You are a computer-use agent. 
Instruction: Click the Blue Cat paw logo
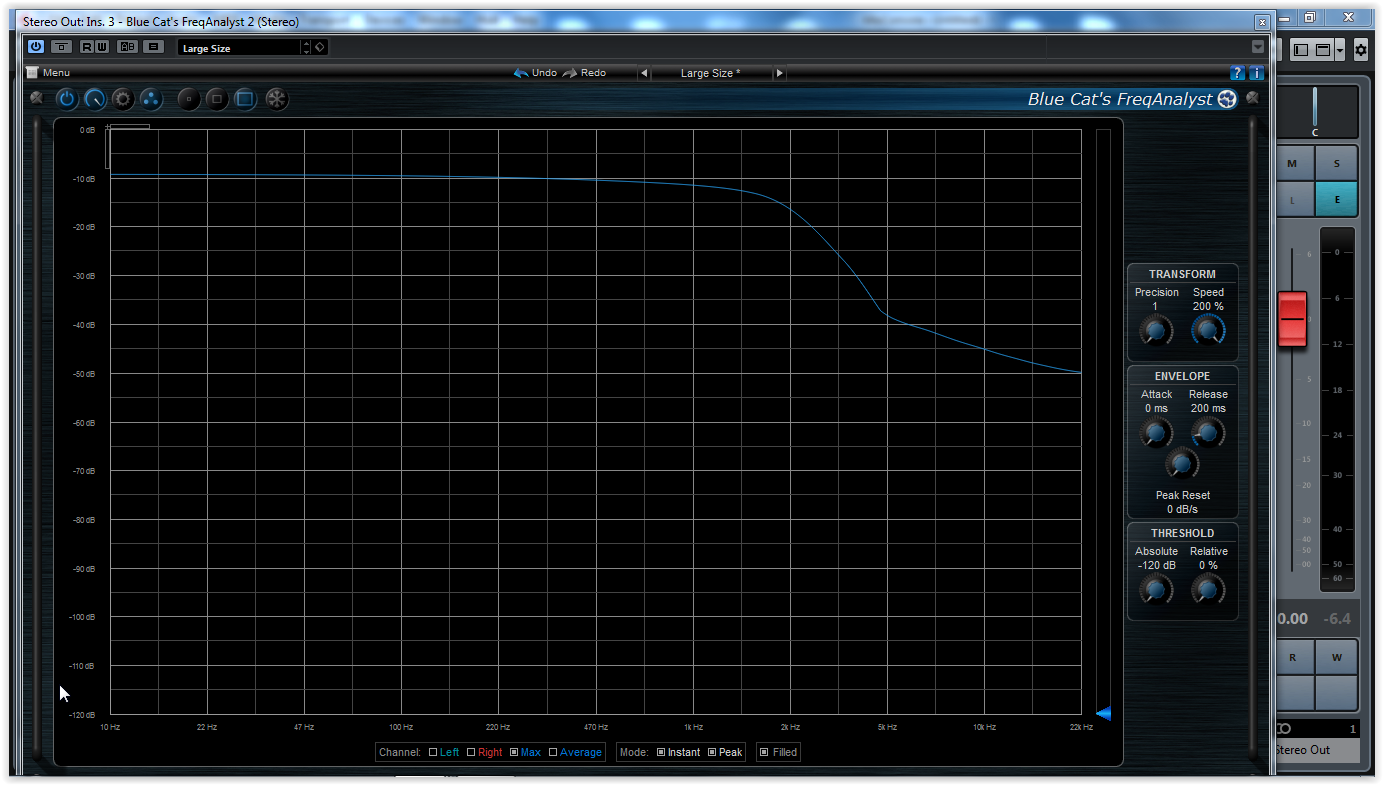point(1227,99)
